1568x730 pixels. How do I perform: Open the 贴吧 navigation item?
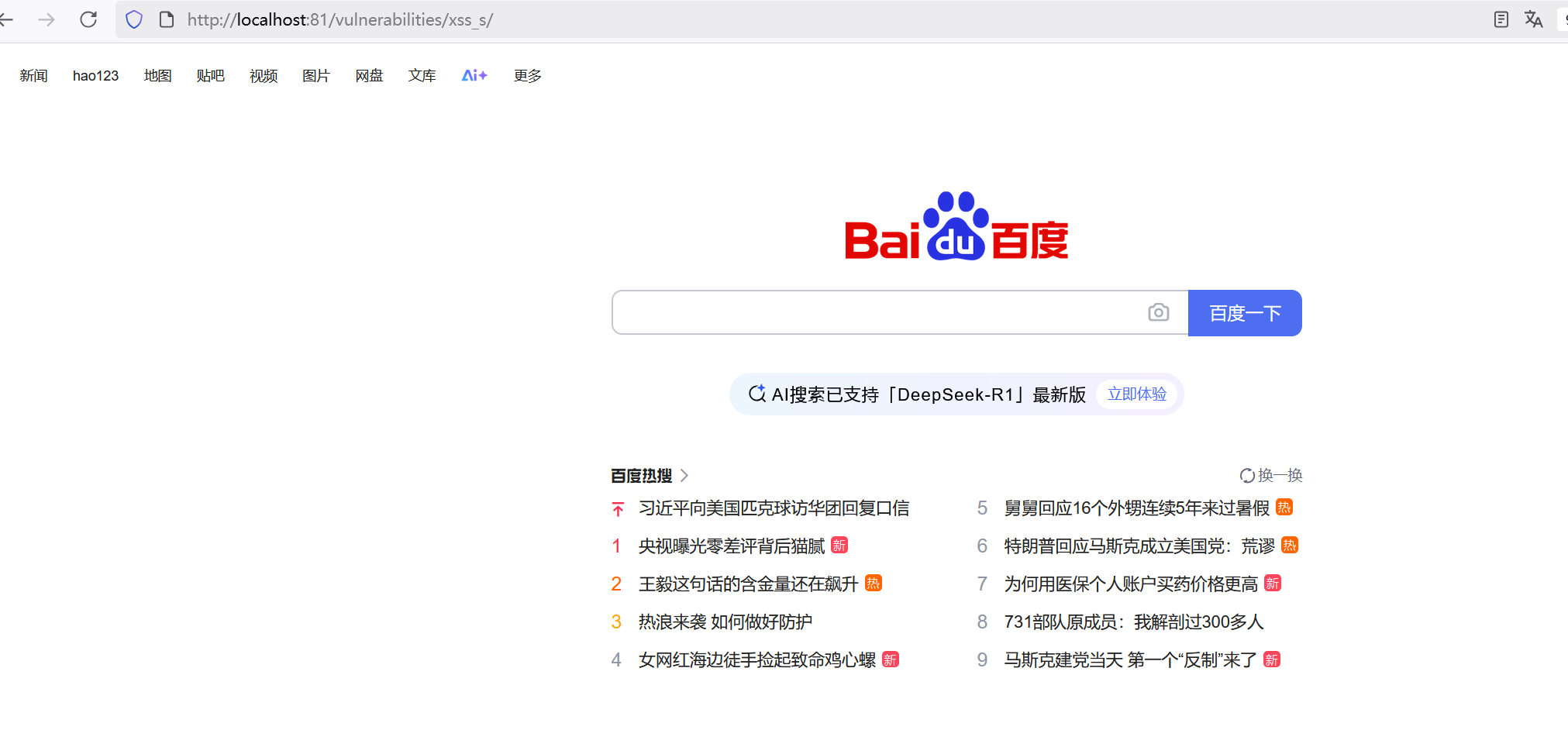pos(211,75)
